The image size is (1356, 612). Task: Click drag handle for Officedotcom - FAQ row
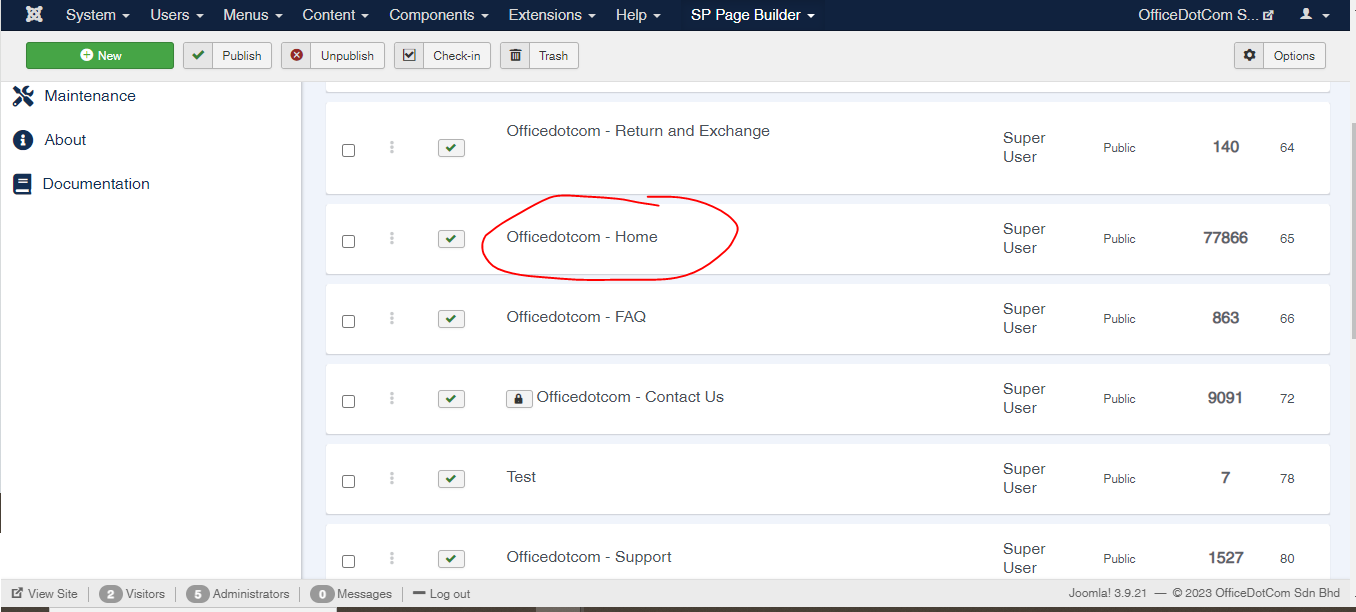coord(392,318)
